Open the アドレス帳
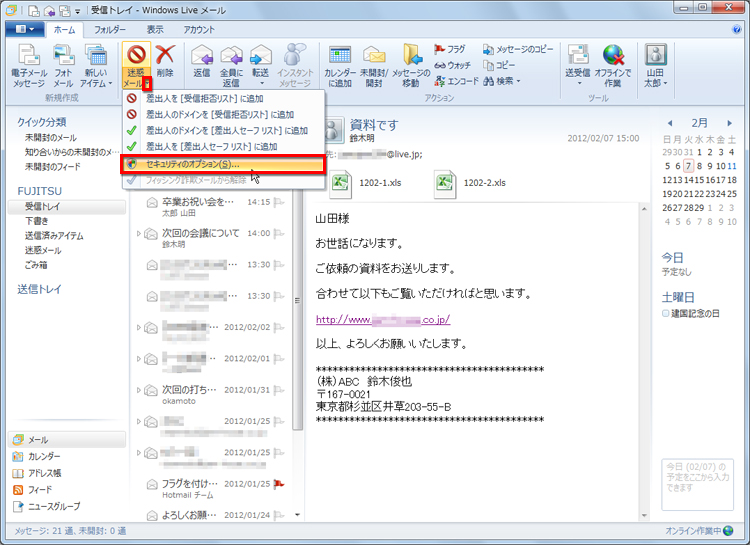Viewport: 750px width, 545px height. tap(37, 473)
